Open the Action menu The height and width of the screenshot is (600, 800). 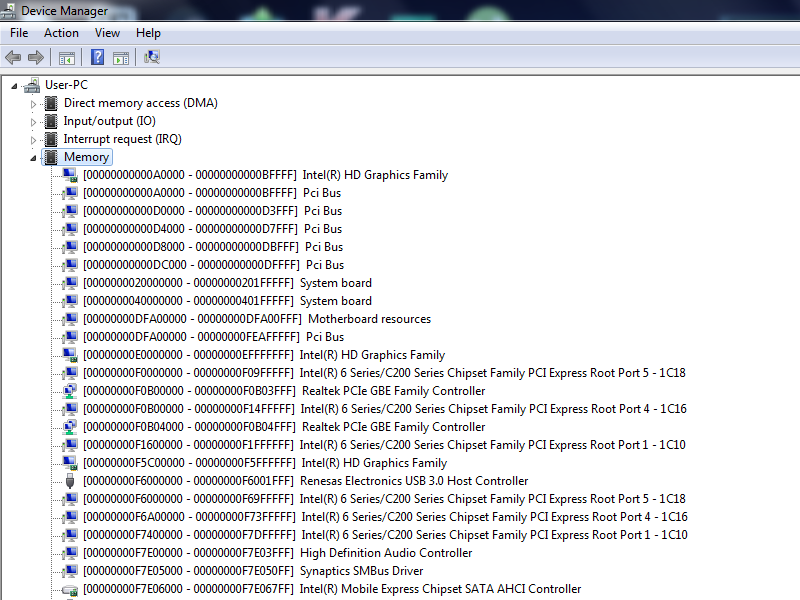point(61,33)
